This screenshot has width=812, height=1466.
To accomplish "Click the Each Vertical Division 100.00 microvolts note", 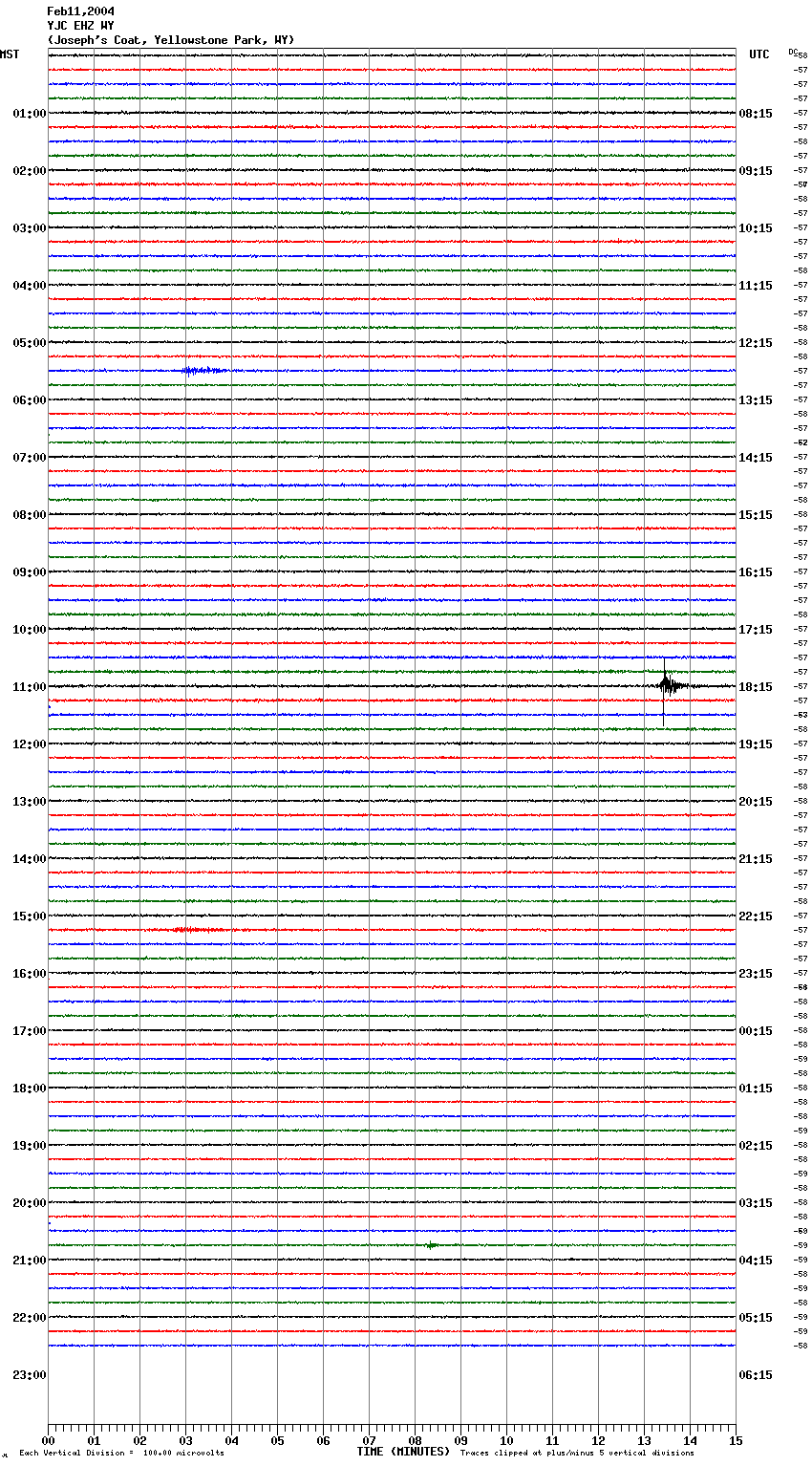I will [121, 1454].
